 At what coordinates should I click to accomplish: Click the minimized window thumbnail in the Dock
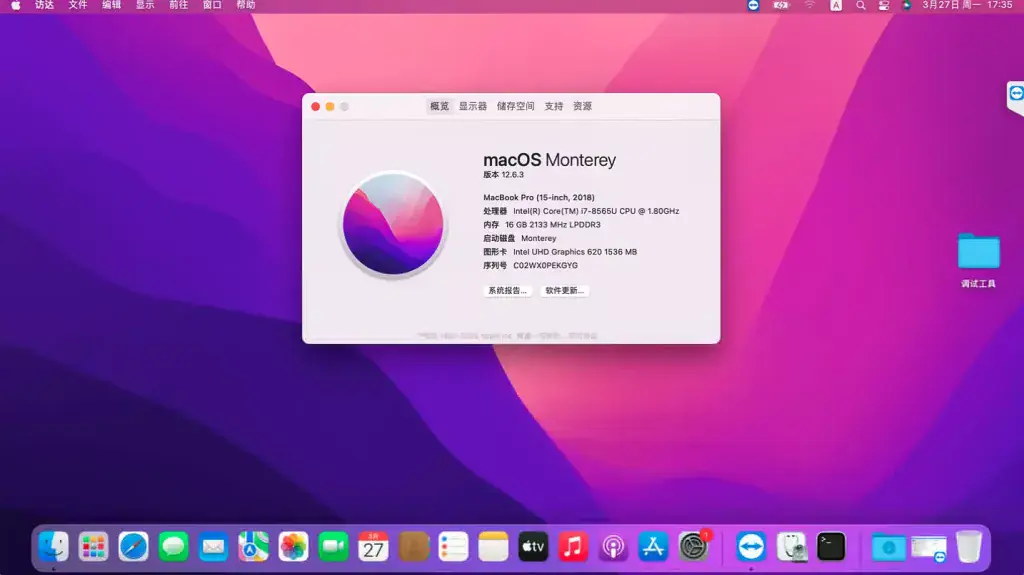point(929,549)
